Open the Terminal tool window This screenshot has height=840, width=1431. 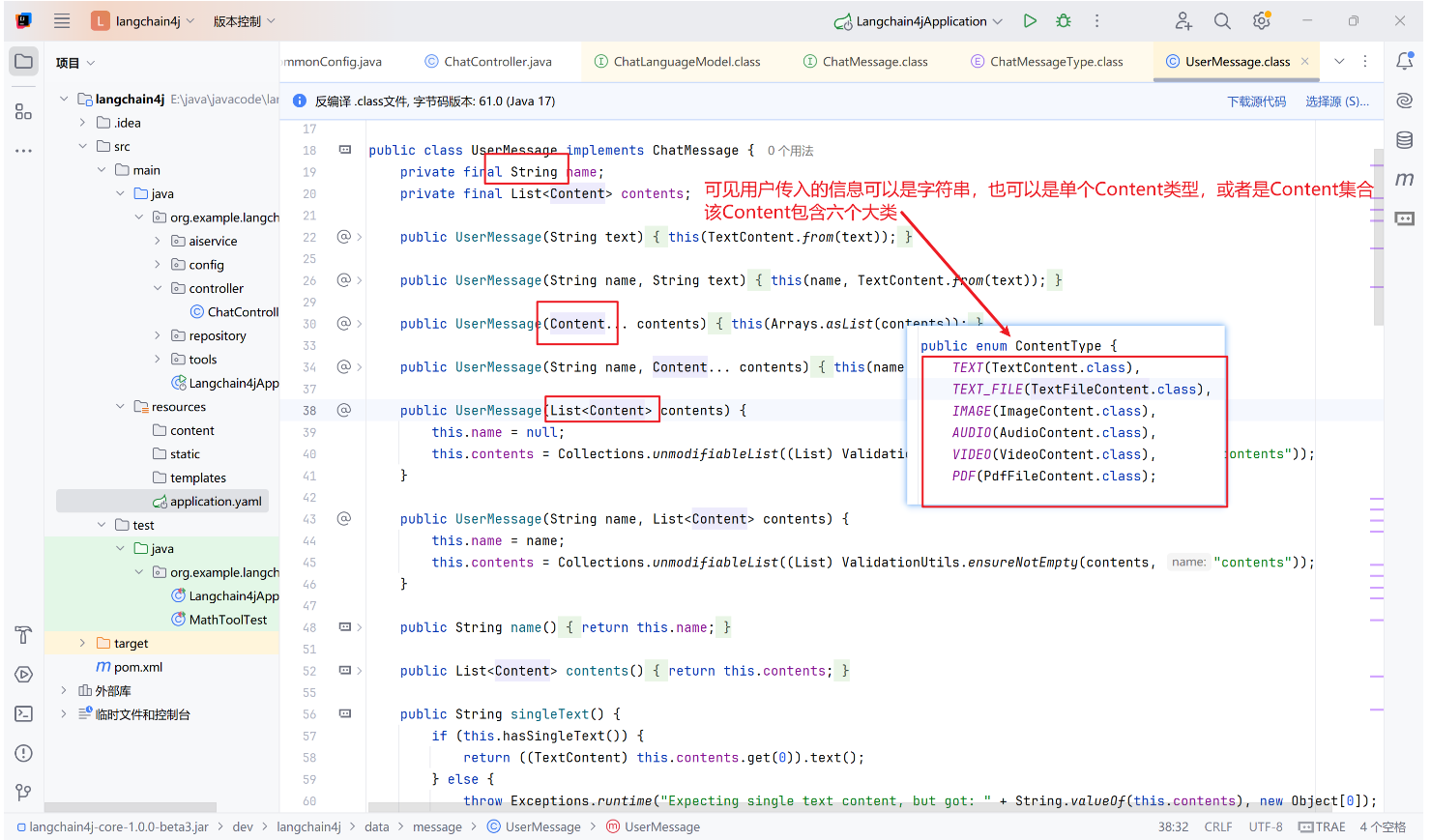[x=24, y=713]
